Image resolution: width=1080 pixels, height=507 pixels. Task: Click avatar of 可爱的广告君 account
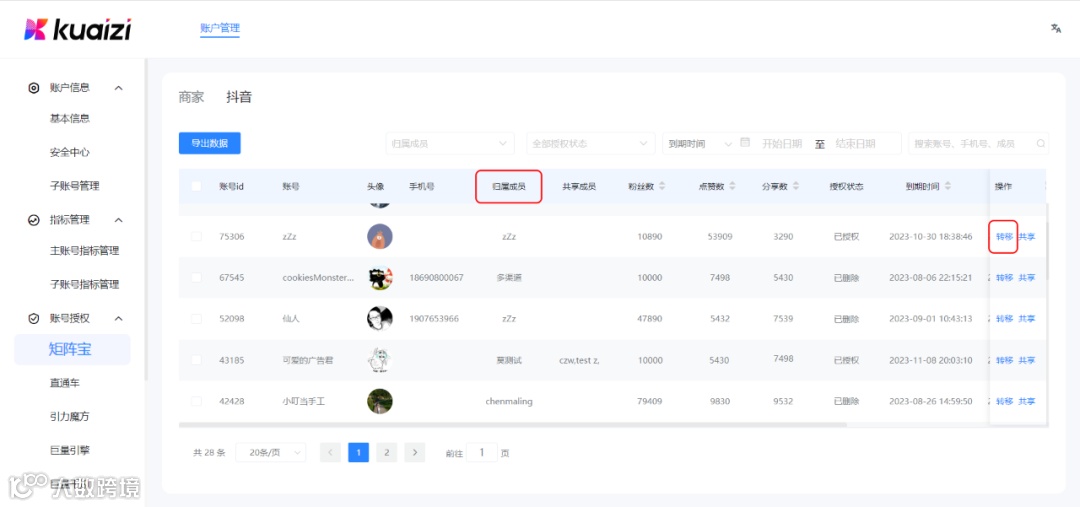click(x=380, y=360)
